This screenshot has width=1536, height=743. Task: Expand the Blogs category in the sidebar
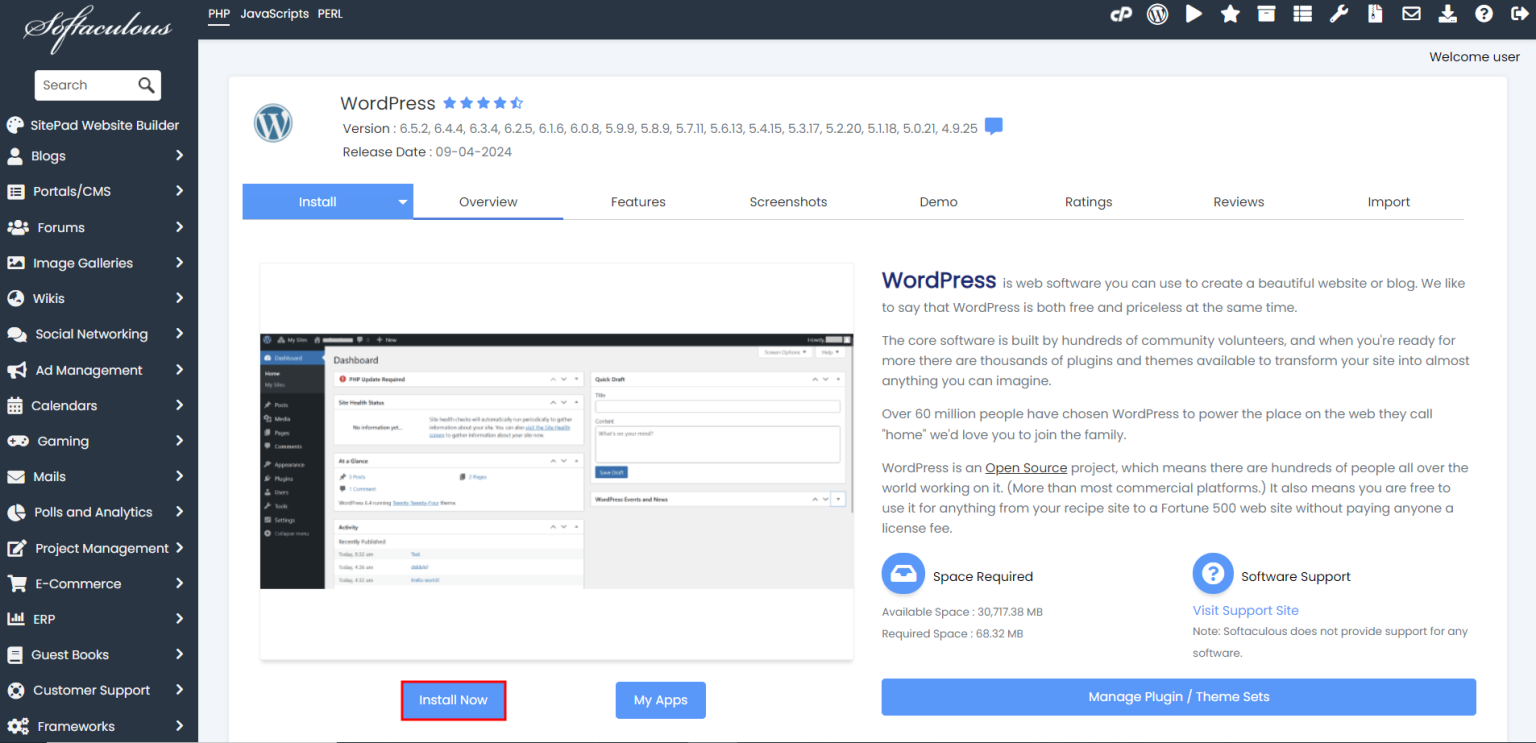(x=97, y=155)
